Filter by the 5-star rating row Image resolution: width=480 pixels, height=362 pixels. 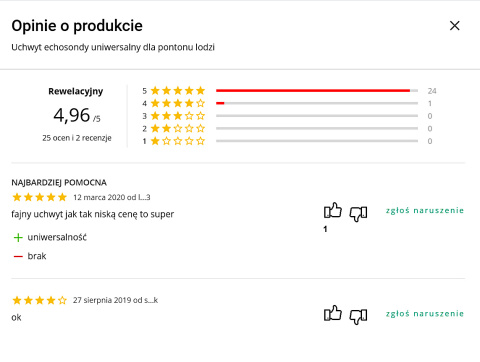[x=289, y=91]
